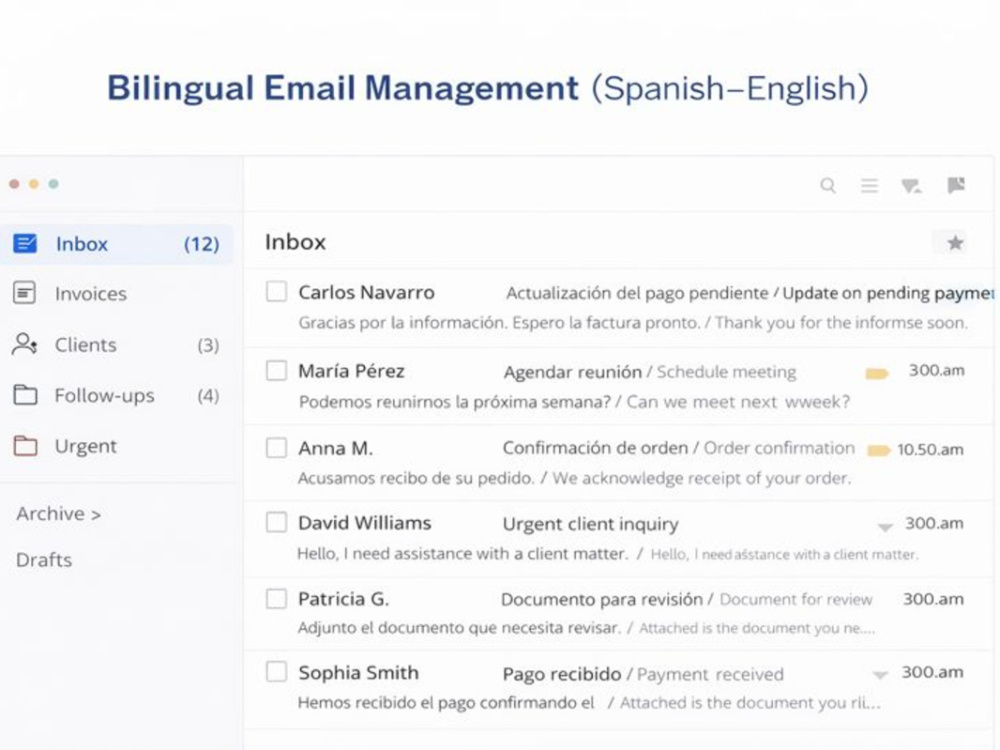Open dropdown arrow on David Williams email
The height and width of the screenshot is (750, 1000).
tap(885, 527)
